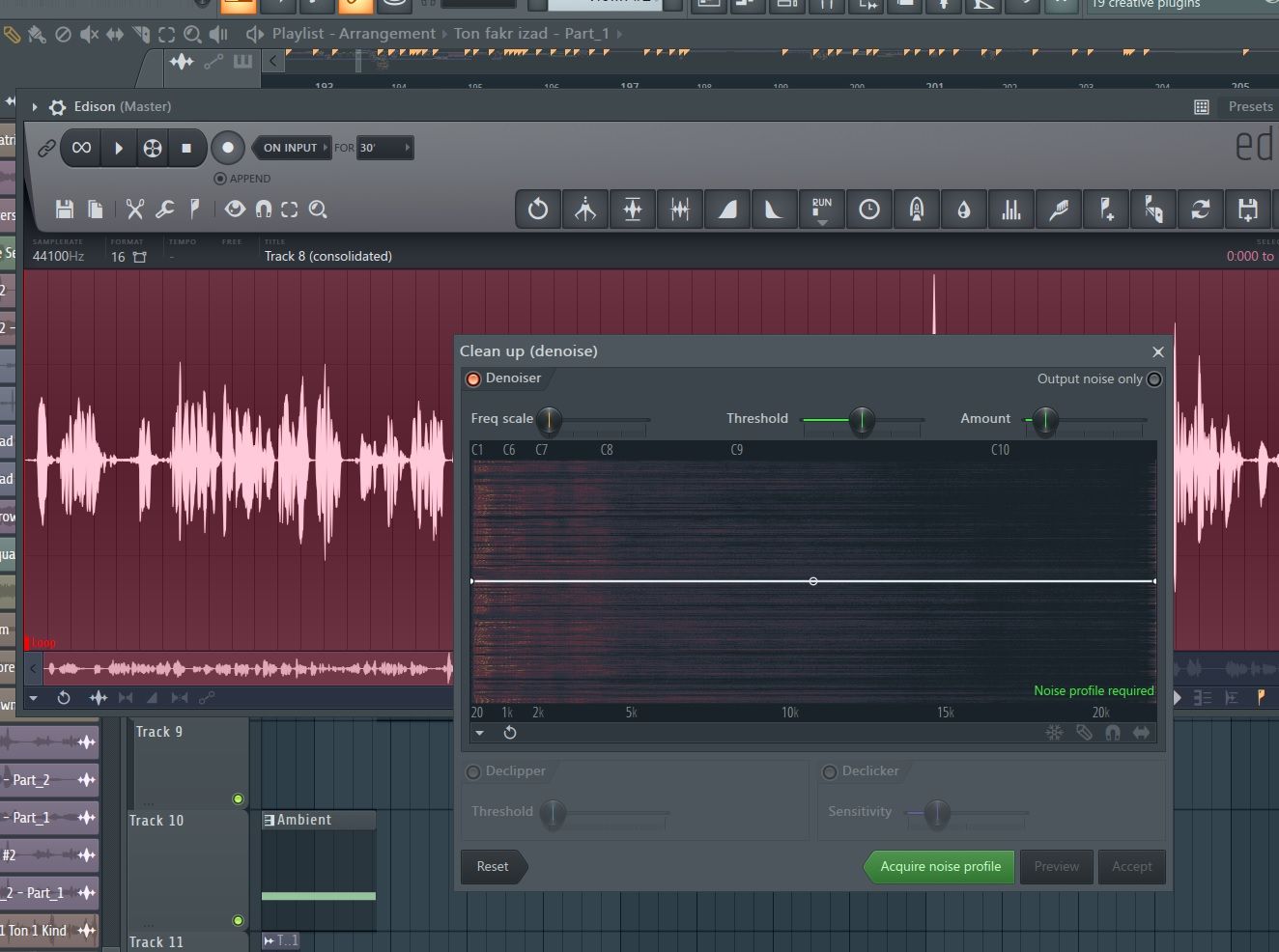Toggle the Denoiser enable LED
Screen dimensions: 1279x952
[473, 378]
